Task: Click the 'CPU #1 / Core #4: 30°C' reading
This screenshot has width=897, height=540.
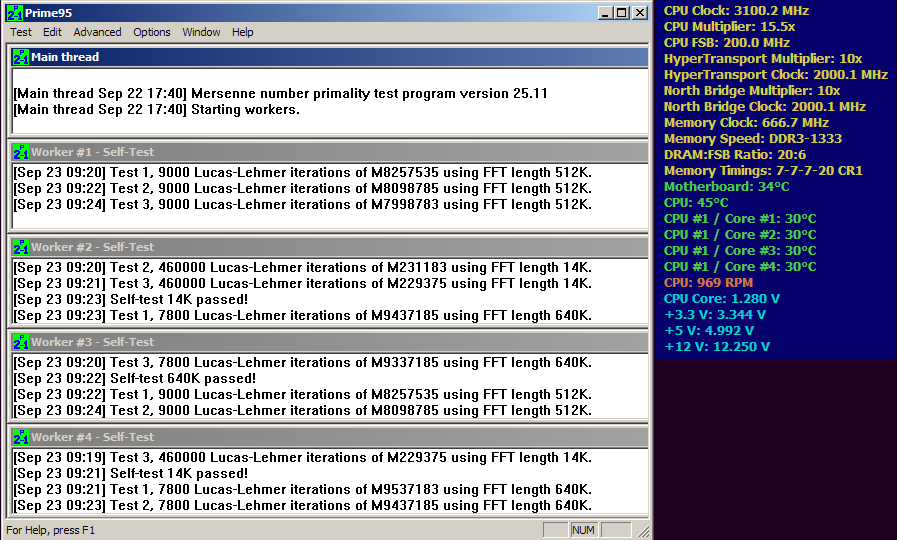Action: pyautogui.click(x=740, y=267)
